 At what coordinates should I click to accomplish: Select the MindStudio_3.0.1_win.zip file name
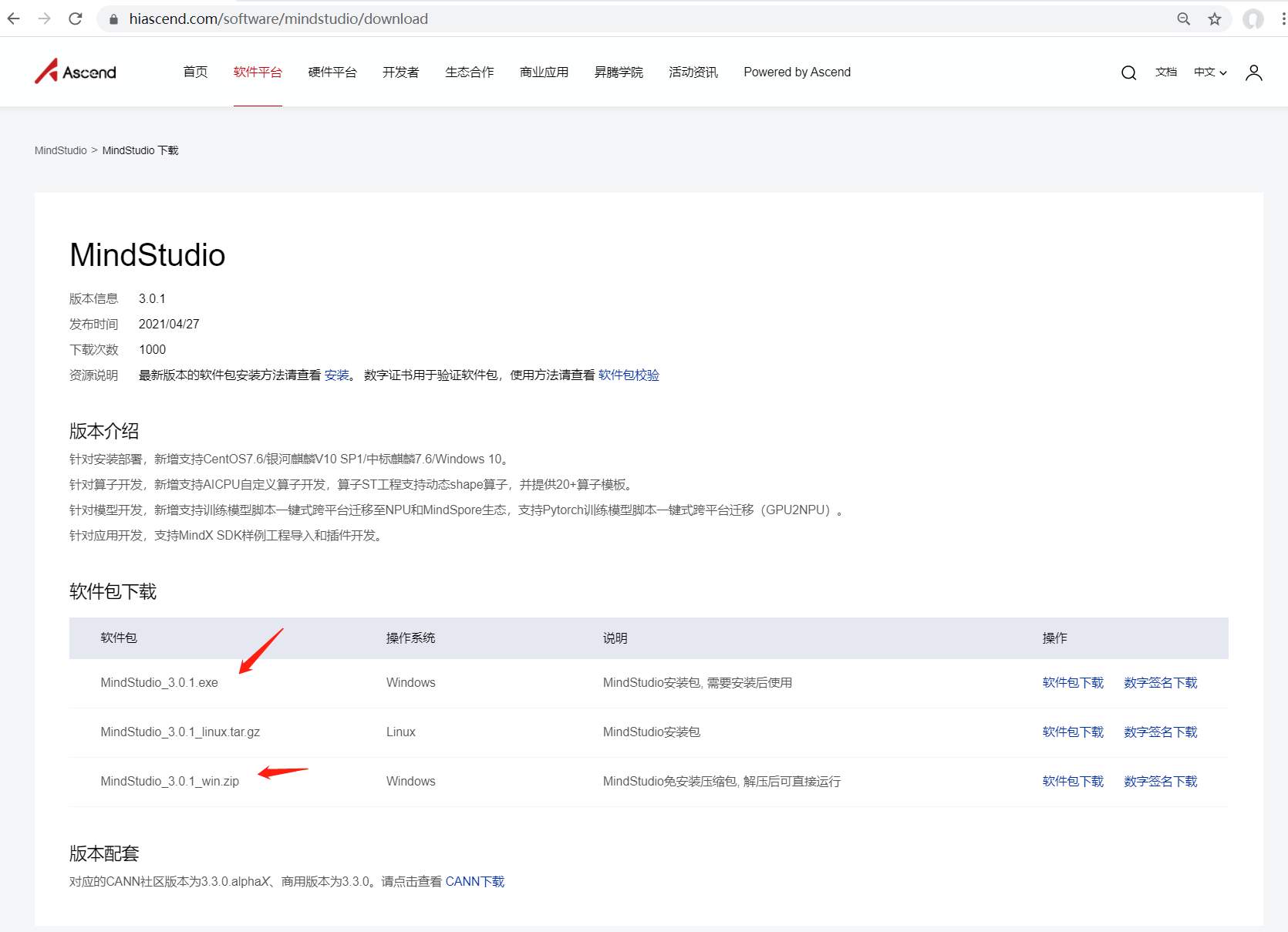pyautogui.click(x=170, y=782)
